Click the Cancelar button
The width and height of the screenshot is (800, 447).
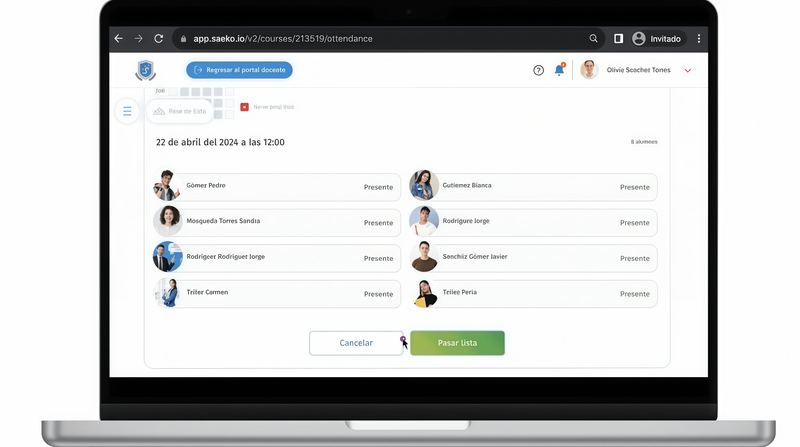point(356,343)
